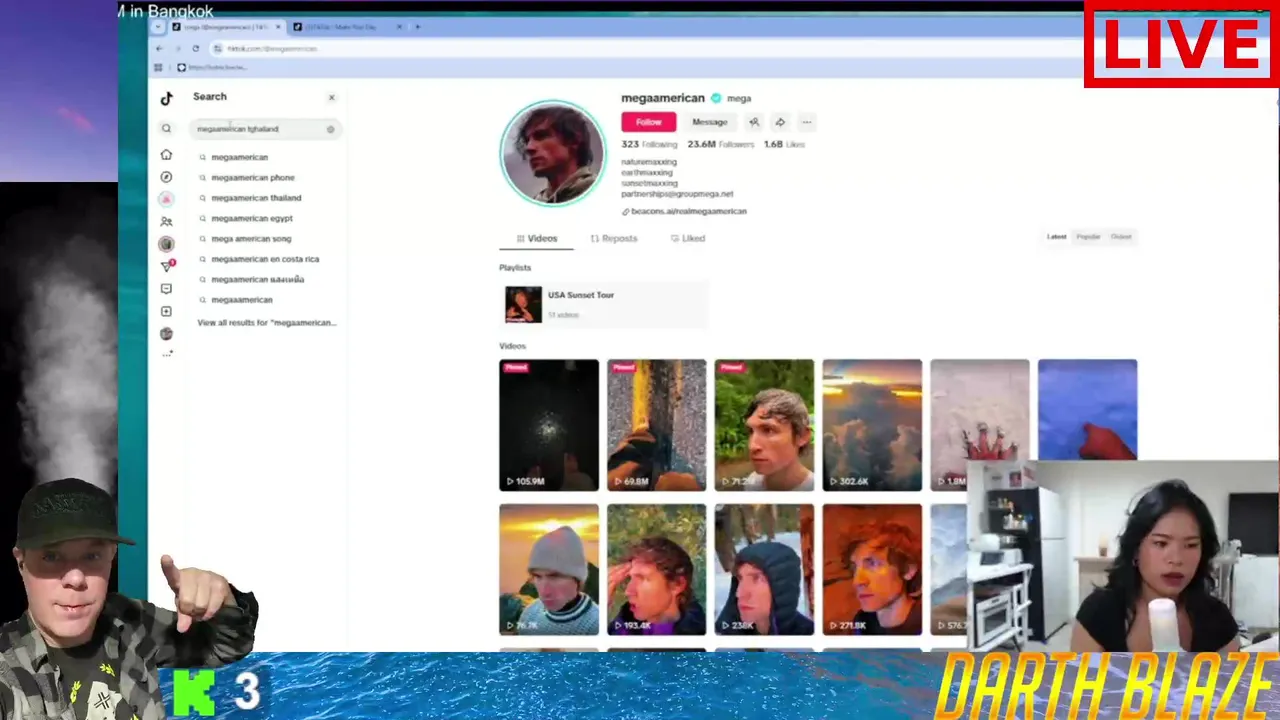Click the megaamerican profile picture
Image resolution: width=1280 pixels, height=720 pixels.
pos(553,153)
